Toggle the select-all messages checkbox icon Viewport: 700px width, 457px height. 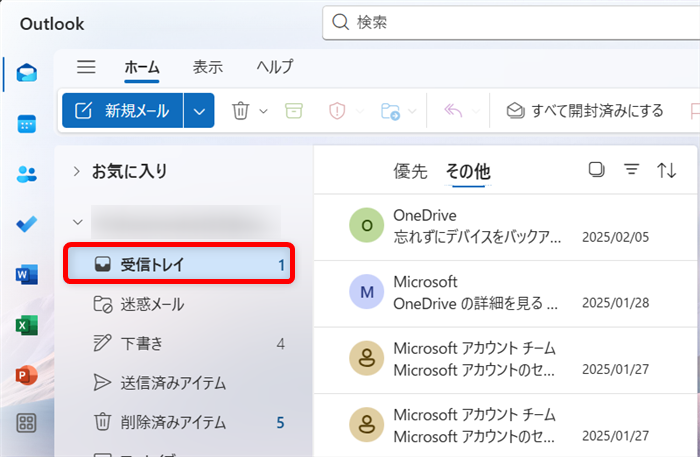click(597, 170)
